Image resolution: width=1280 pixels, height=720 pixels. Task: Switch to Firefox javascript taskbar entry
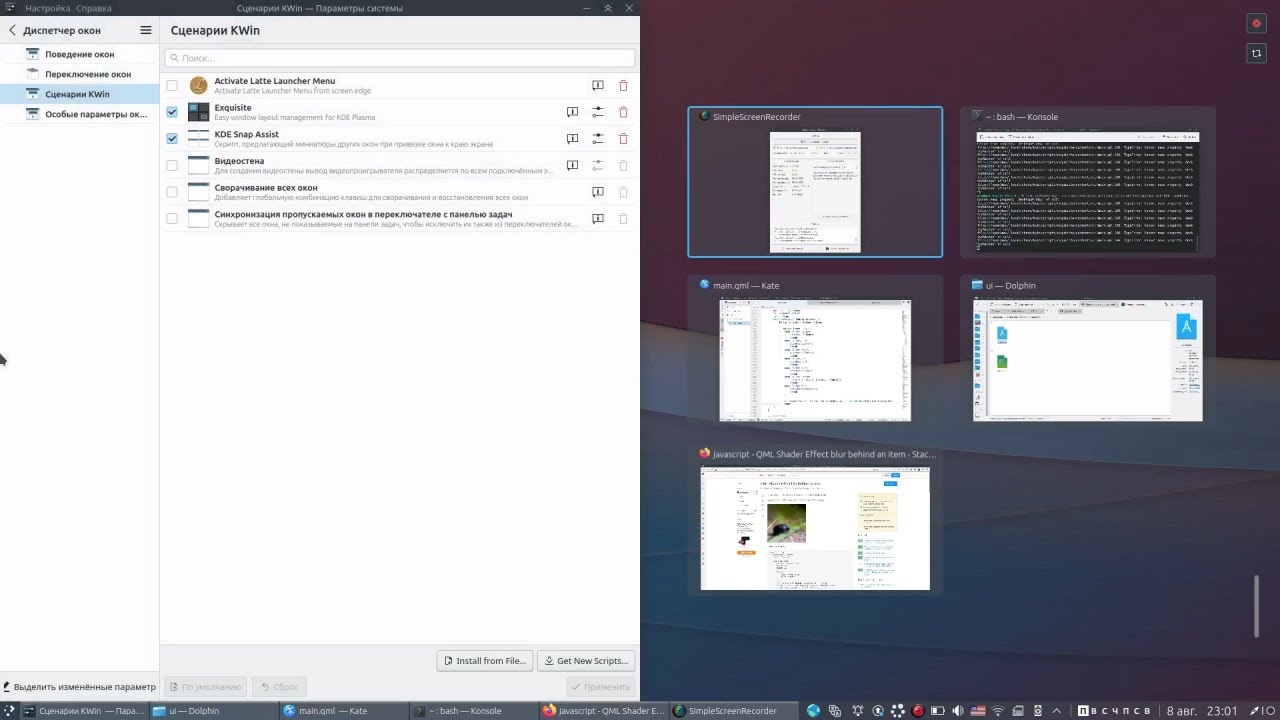(602, 711)
